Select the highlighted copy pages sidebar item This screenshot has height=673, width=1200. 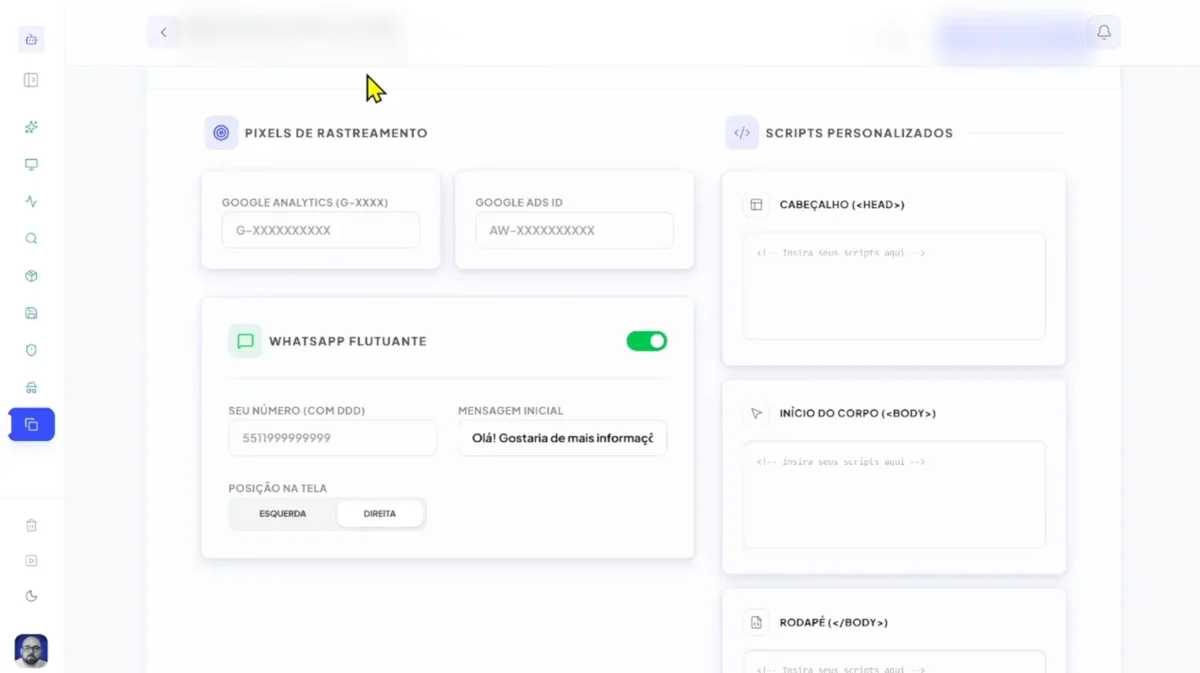(31, 425)
